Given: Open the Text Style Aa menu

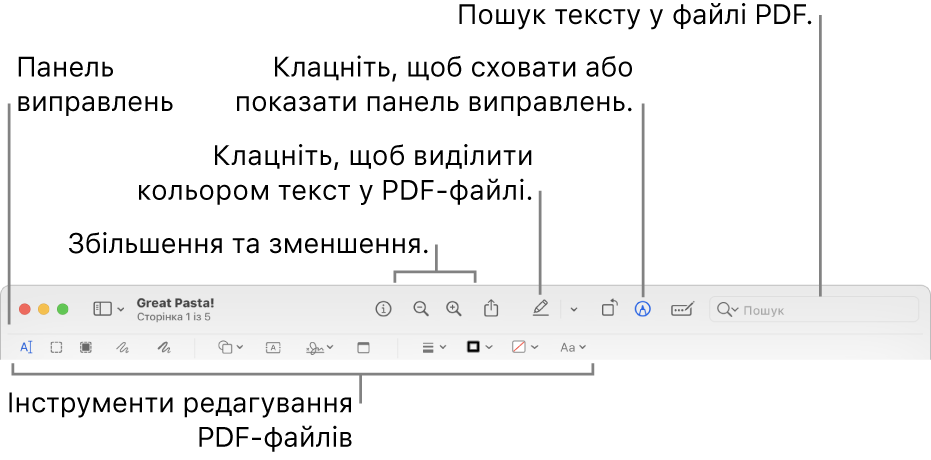Looking at the screenshot, I should point(573,348).
